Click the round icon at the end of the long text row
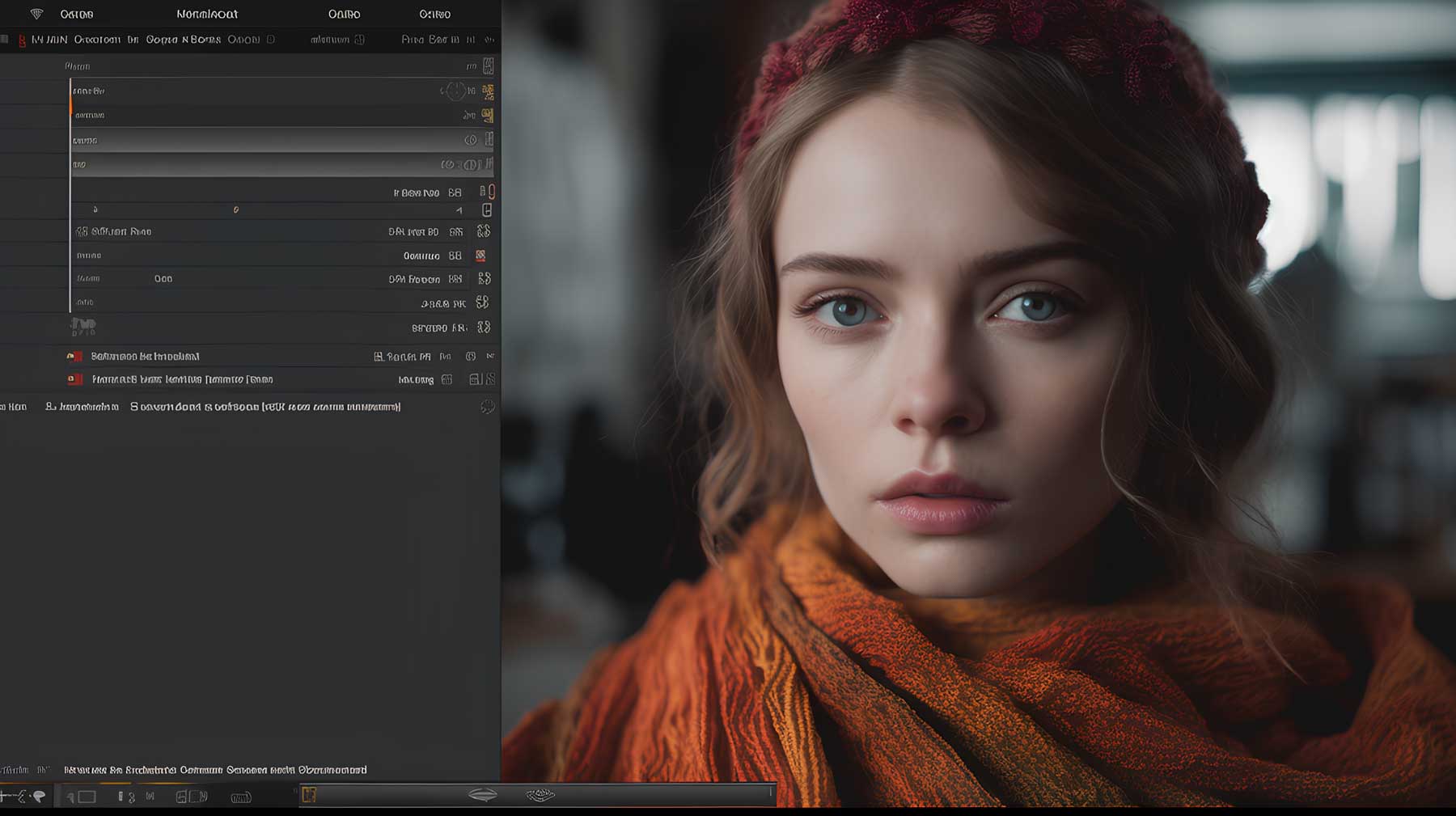1456x816 pixels. point(487,407)
